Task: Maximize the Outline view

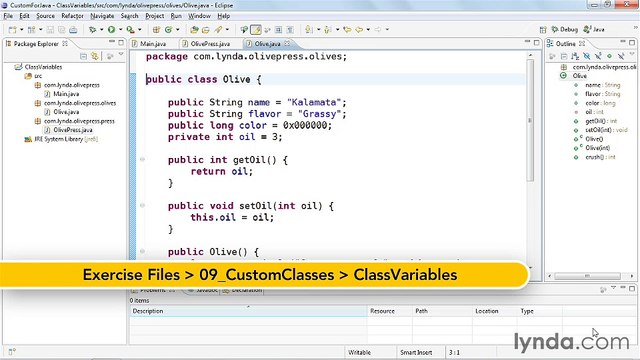Action: click(x=632, y=42)
